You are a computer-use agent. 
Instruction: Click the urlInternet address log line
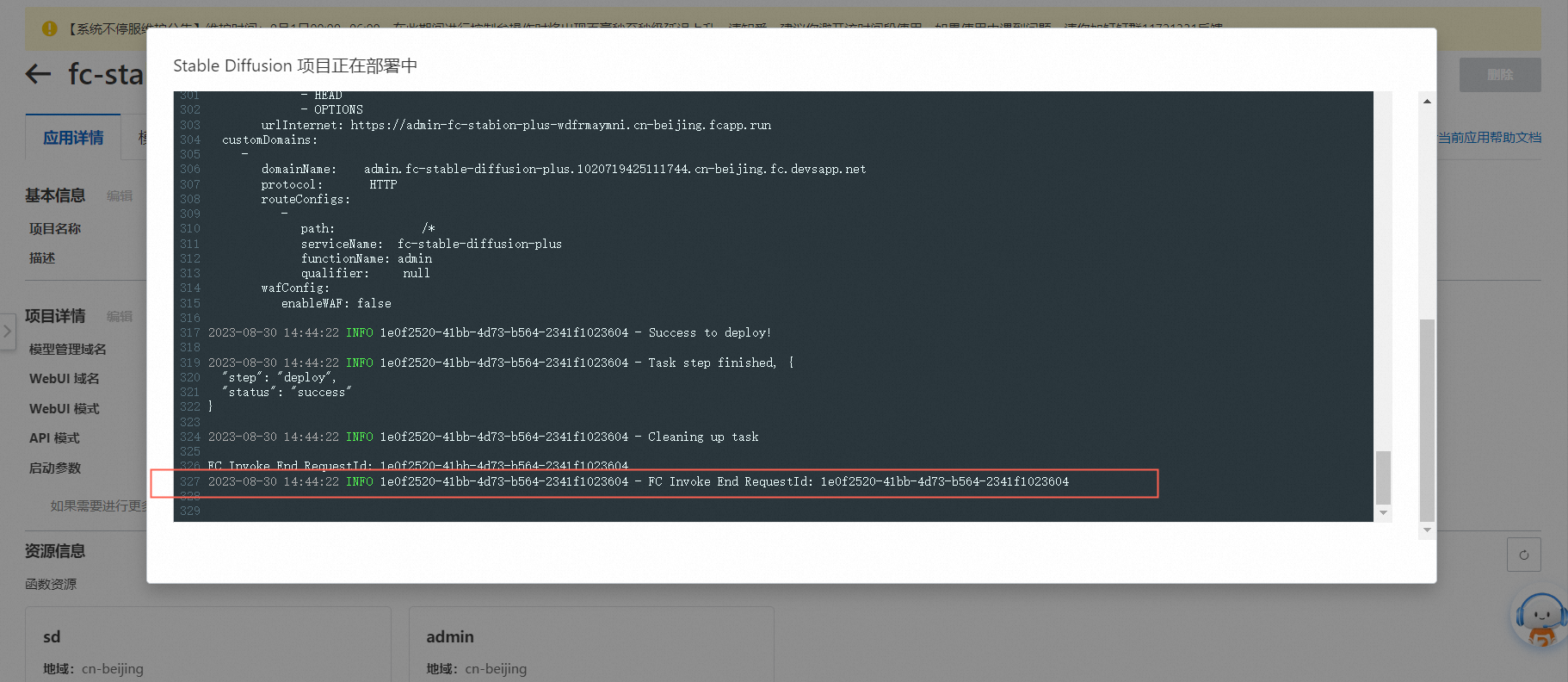[516, 126]
